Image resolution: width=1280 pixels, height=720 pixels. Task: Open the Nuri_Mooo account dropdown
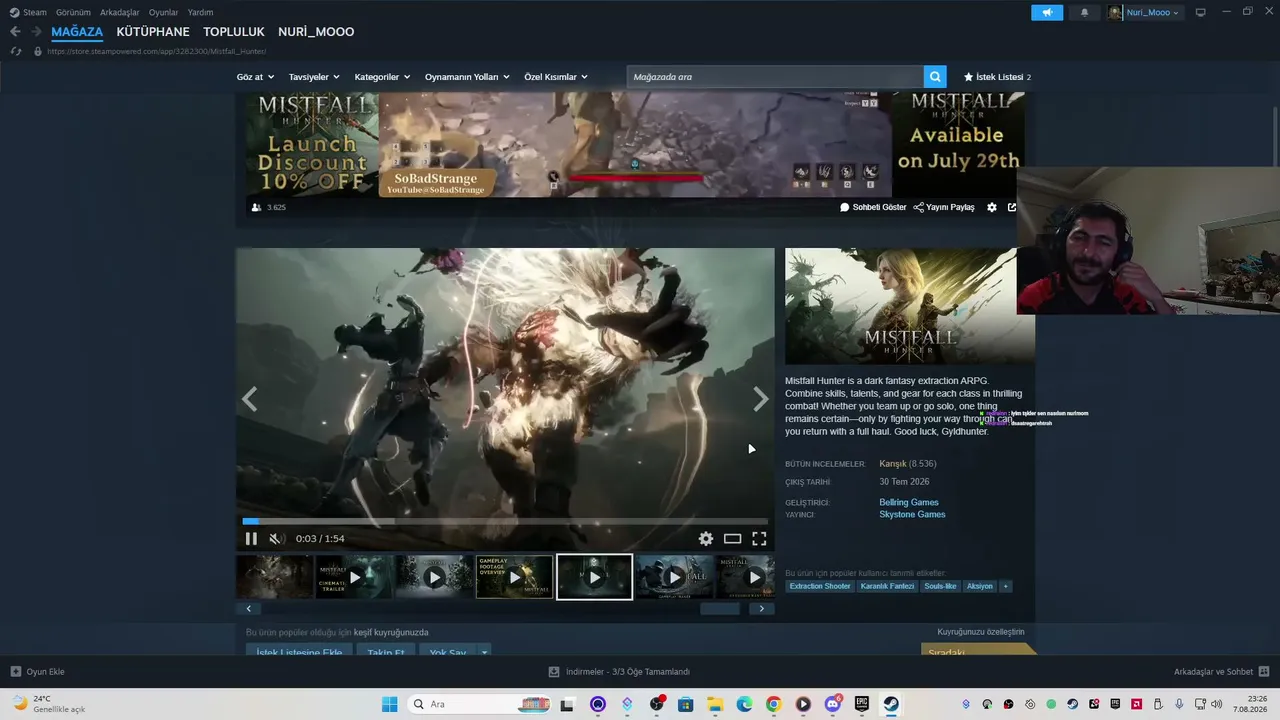tap(1145, 12)
